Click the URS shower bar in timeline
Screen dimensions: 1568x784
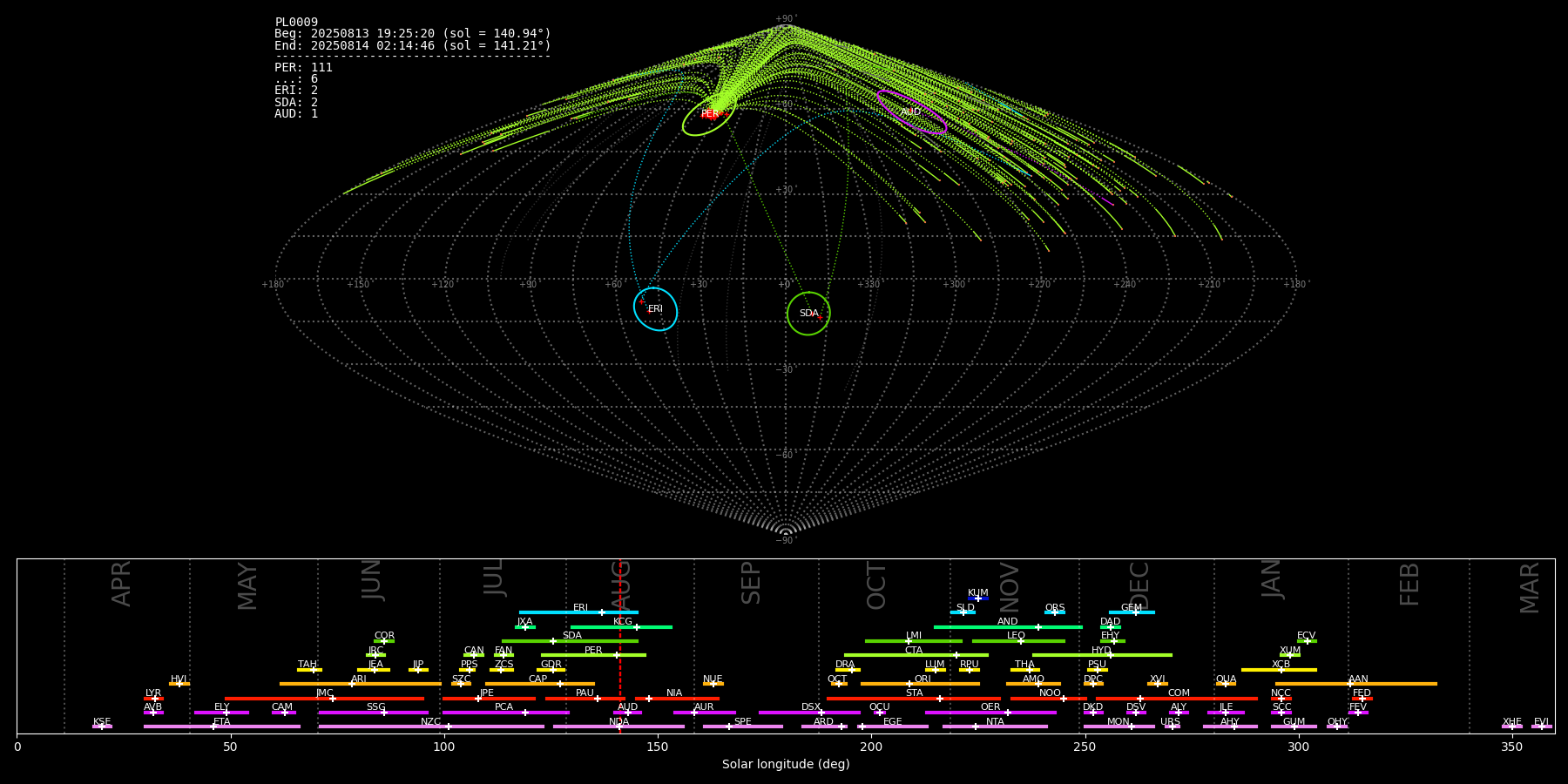pos(1173,727)
